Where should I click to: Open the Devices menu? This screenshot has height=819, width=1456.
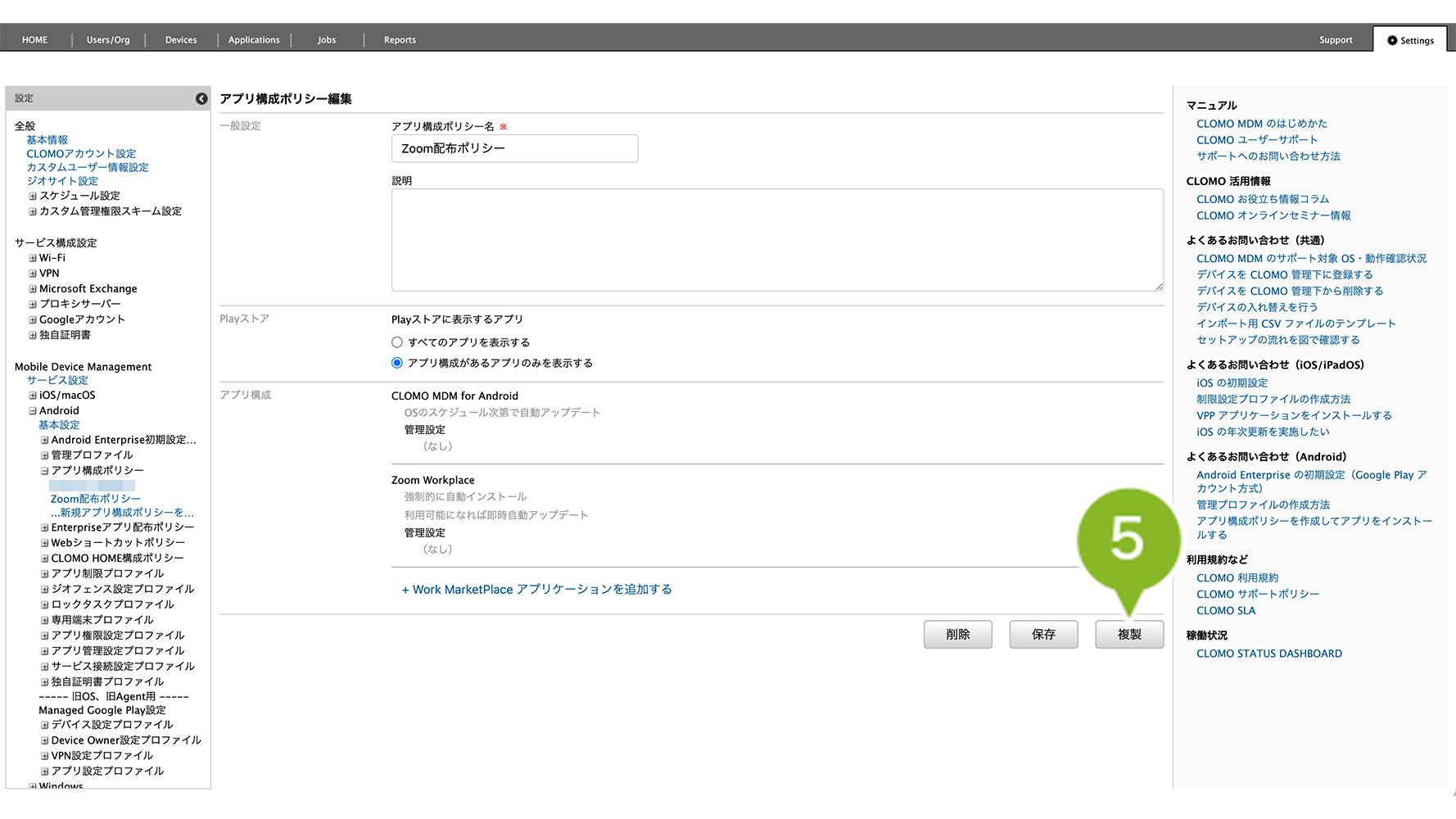tap(181, 39)
